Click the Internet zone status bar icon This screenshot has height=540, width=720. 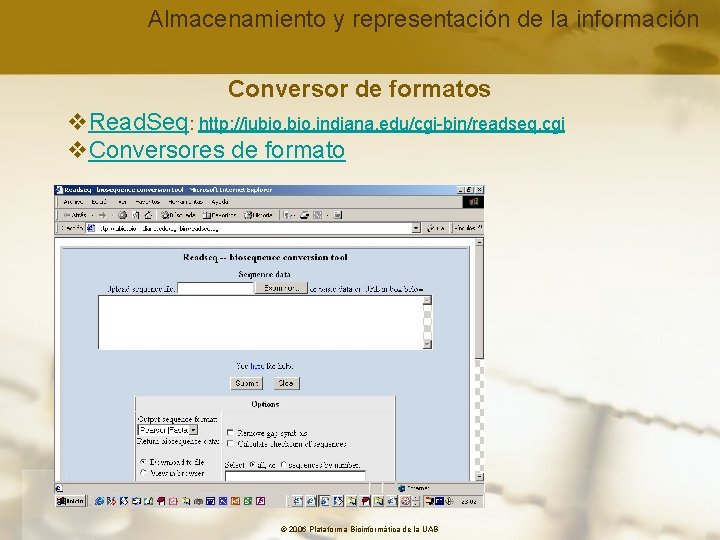[402, 488]
